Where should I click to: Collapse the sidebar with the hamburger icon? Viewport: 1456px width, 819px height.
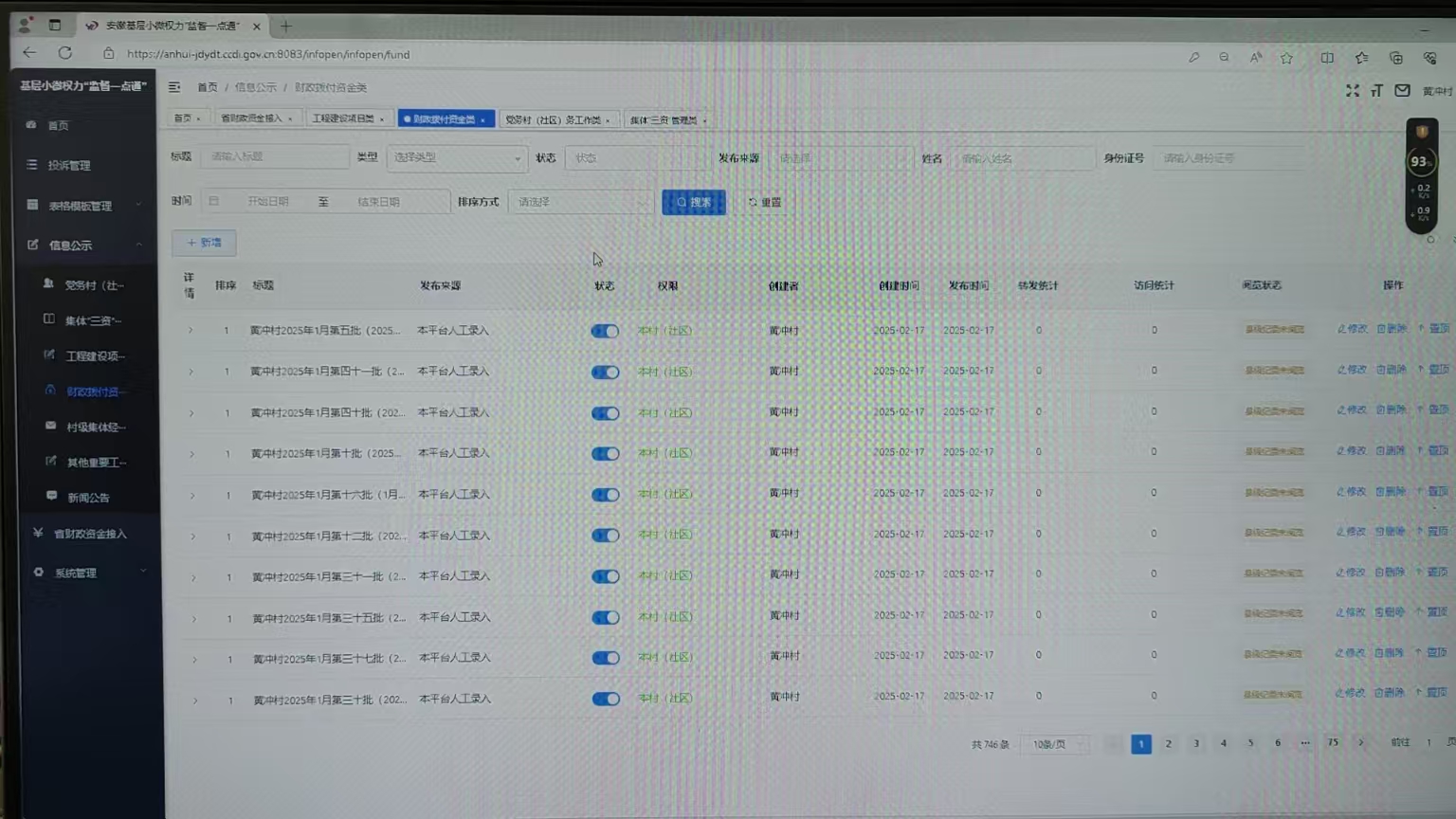[x=174, y=87]
